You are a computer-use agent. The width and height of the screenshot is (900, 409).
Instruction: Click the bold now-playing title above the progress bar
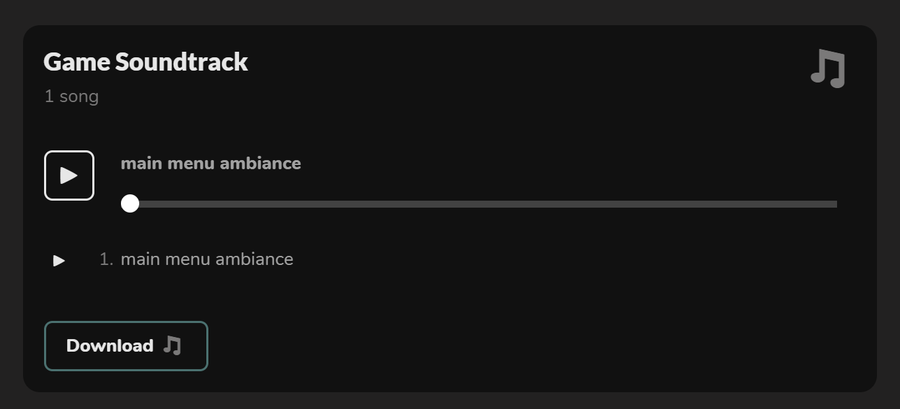[211, 163]
